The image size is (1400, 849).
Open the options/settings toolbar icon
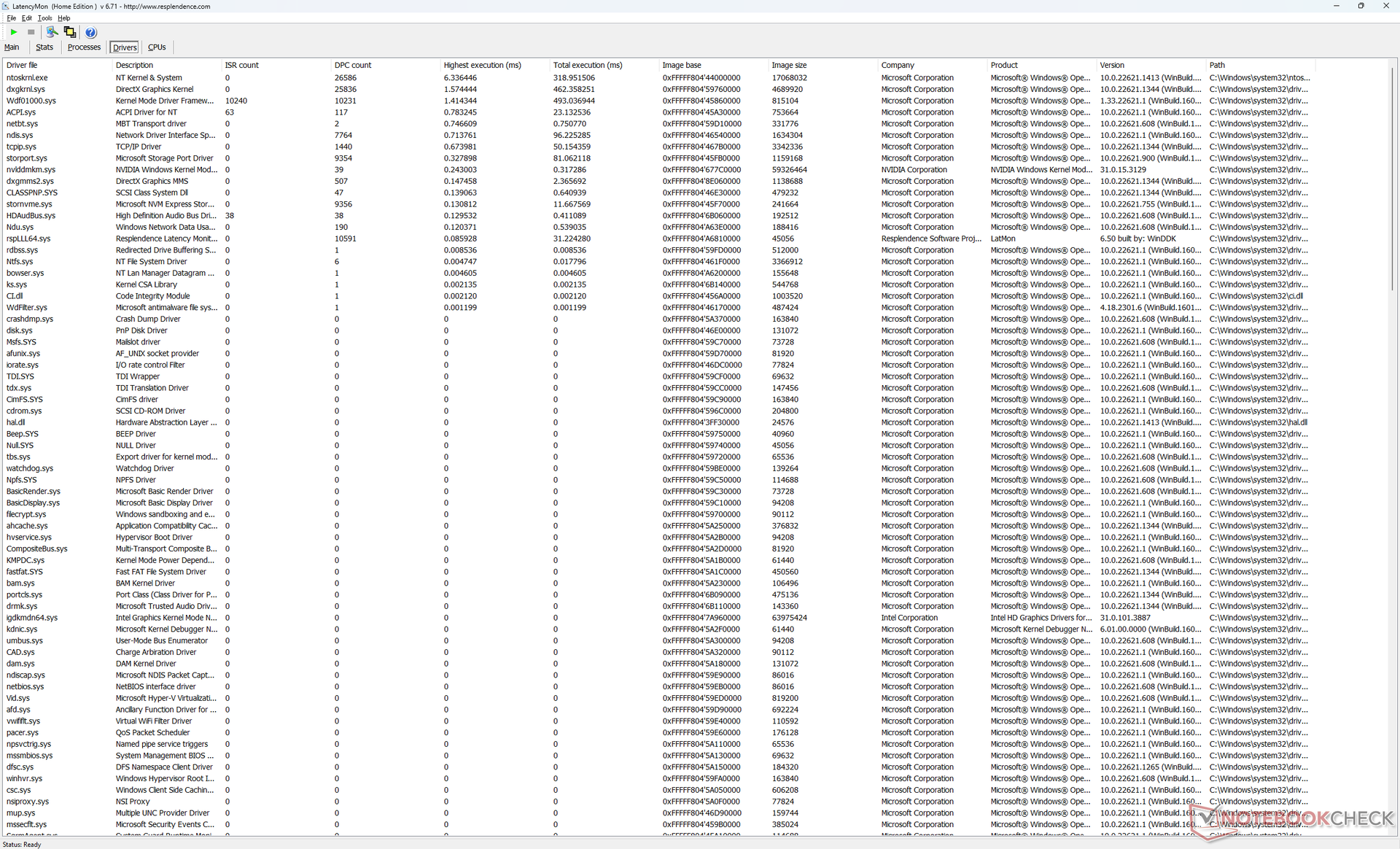tap(52, 32)
